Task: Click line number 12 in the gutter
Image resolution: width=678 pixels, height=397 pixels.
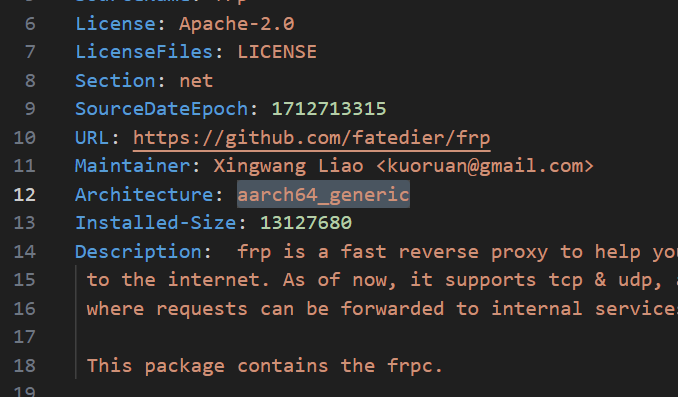Action: 25,195
